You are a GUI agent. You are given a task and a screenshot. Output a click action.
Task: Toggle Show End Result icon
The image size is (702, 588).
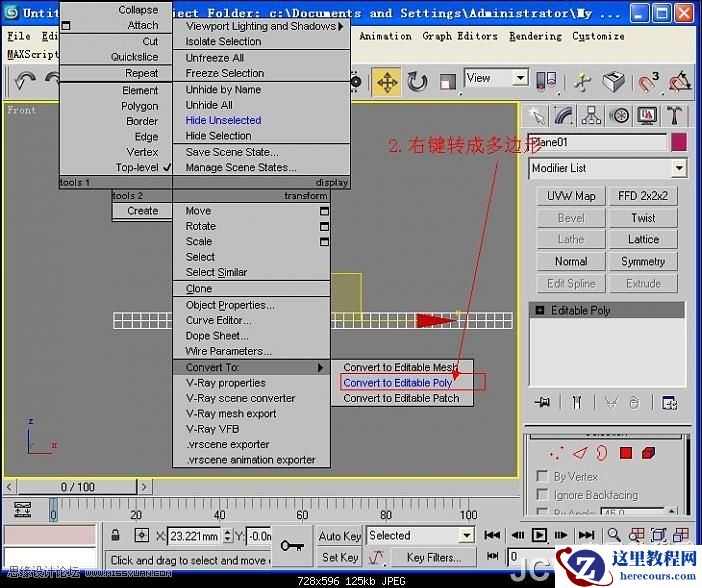click(x=577, y=402)
